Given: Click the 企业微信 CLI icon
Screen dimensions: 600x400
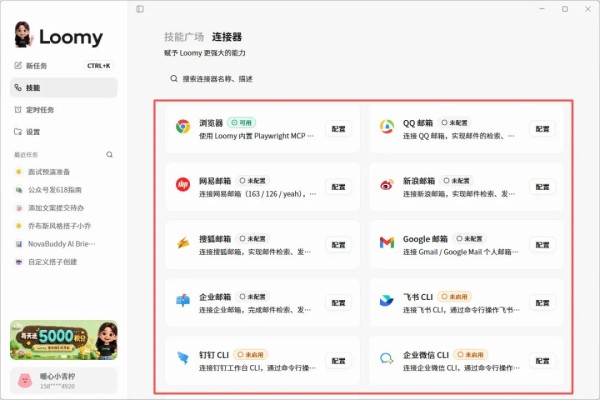Looking at the screenshot, I should 387,359.
